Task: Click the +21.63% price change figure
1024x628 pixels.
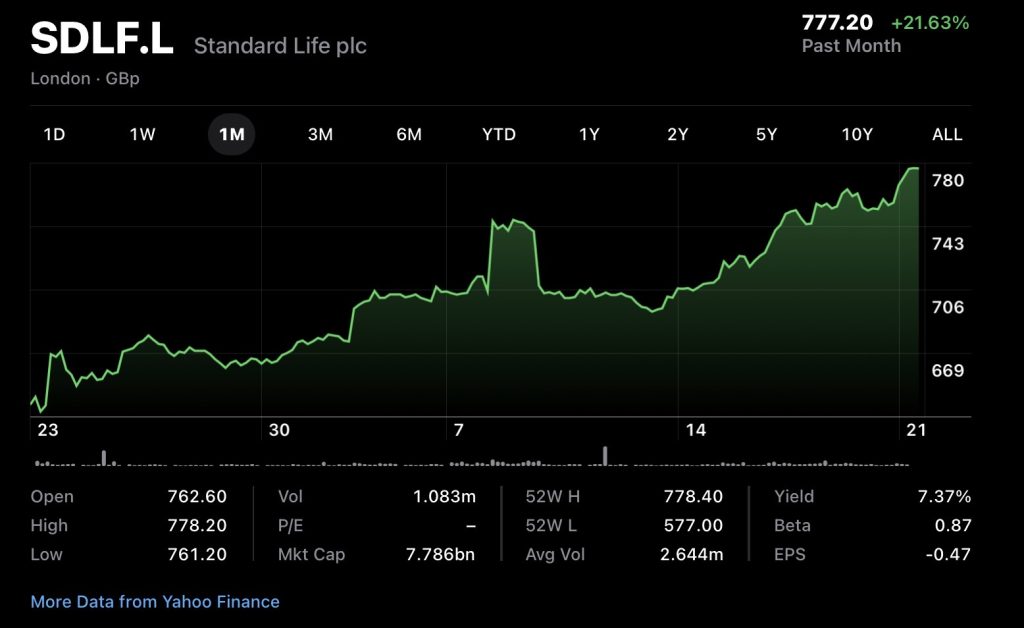Action: point(930,22)
